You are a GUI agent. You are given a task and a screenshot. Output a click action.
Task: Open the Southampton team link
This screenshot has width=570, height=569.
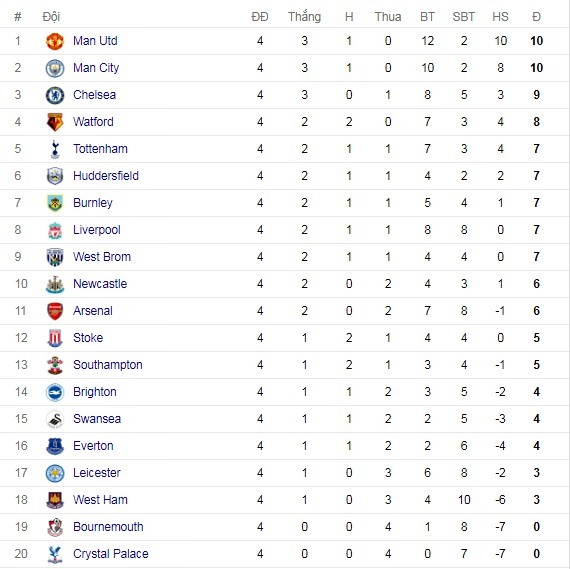108,365
